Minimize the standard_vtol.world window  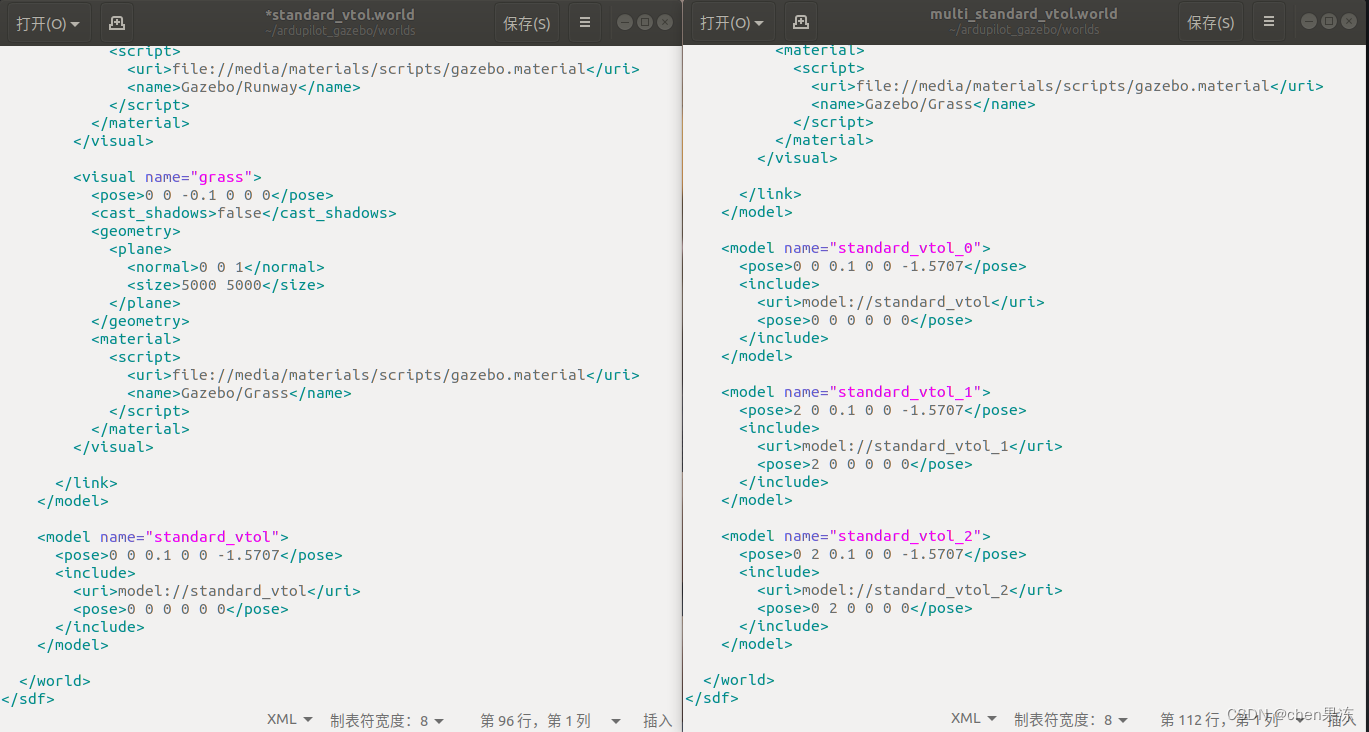pyautogui.click(x=624, y=22)
